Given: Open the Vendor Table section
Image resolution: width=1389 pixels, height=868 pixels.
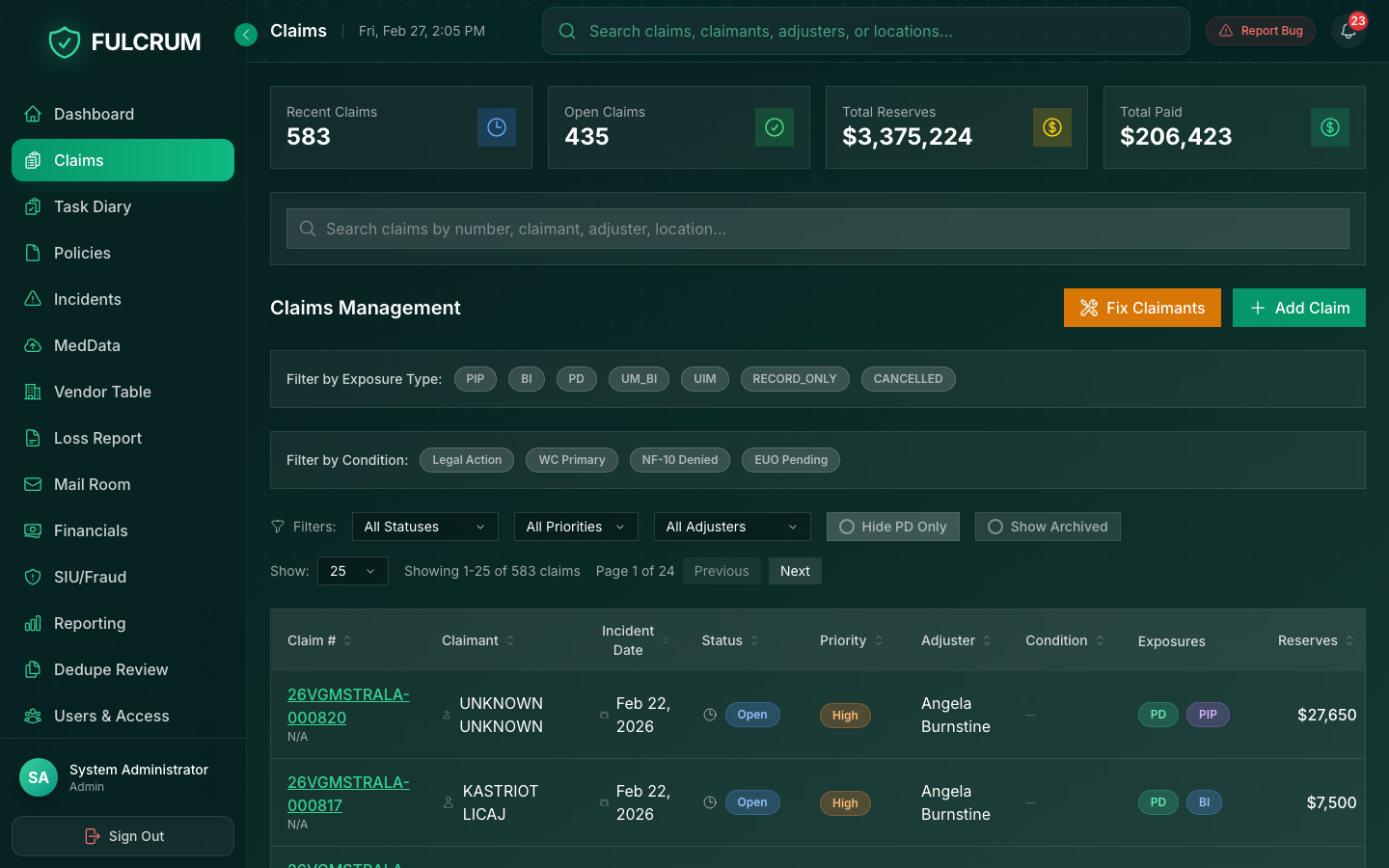Looking at the screenshot, I should pyautogui.click(x=101, y=392).
